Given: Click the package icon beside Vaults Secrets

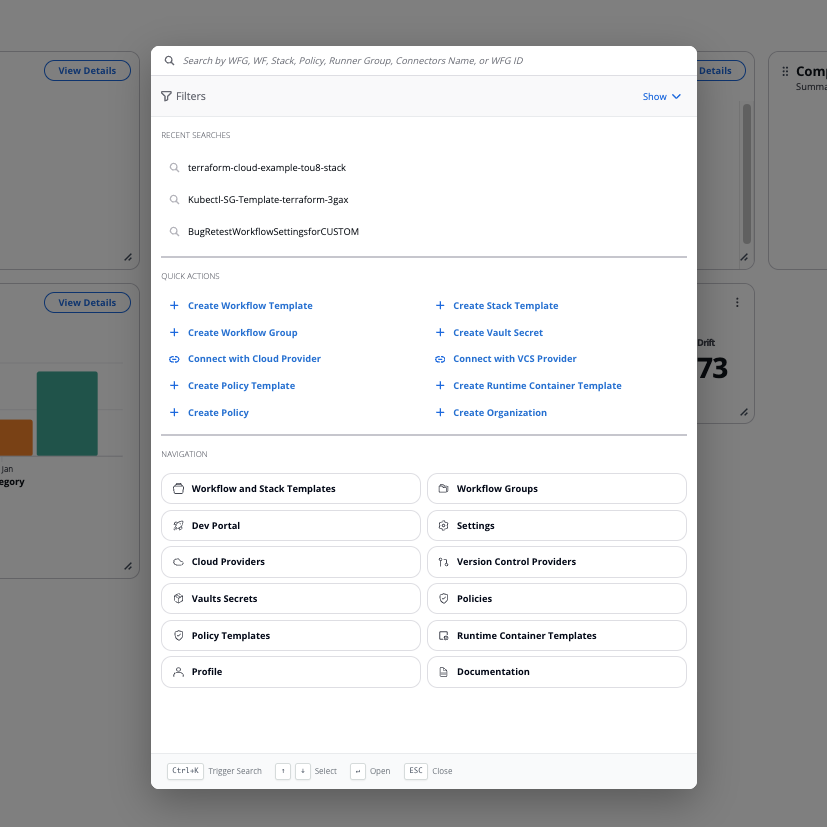Looking at the screenshot, I should 180,598.
